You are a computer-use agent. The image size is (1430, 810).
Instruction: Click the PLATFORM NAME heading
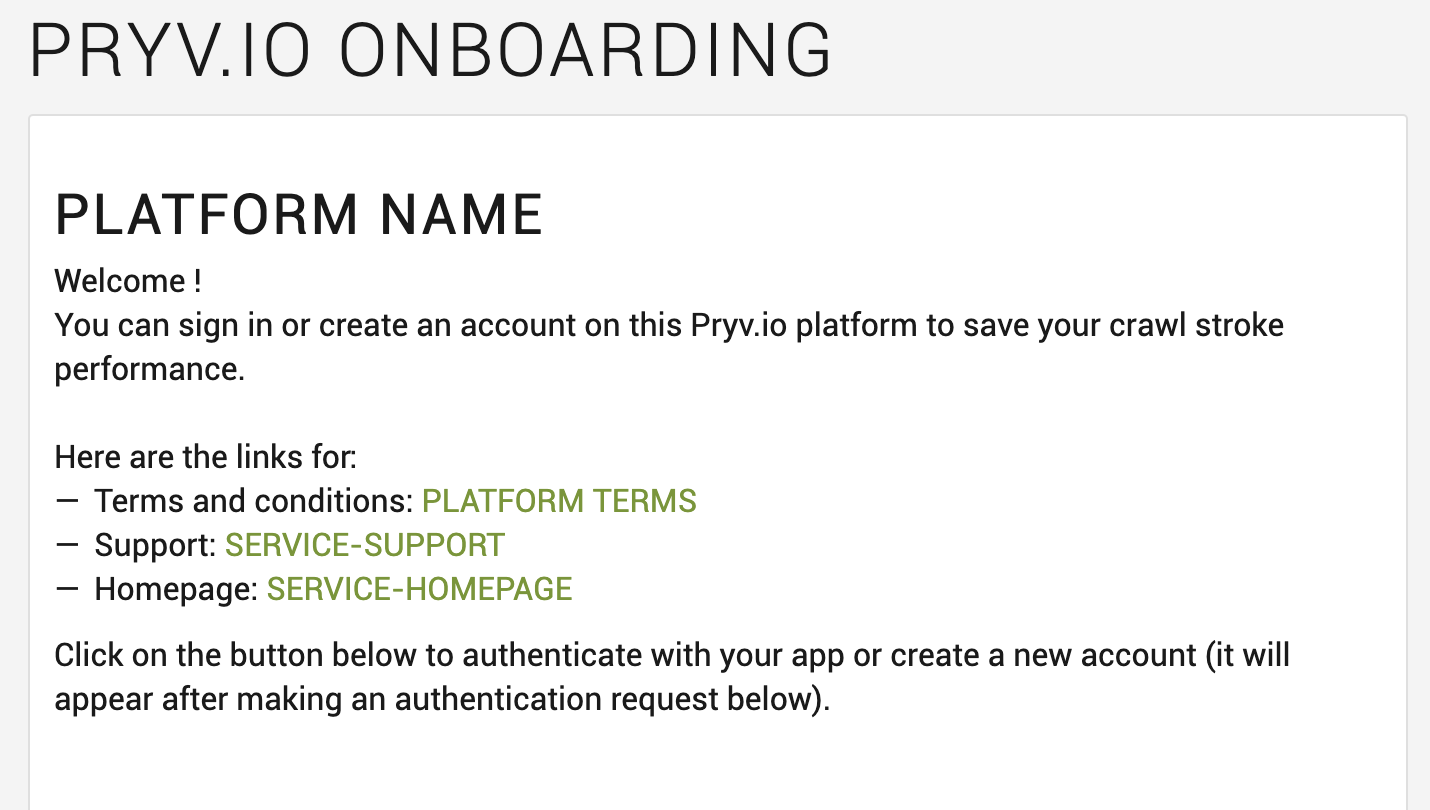pos(299,215)
